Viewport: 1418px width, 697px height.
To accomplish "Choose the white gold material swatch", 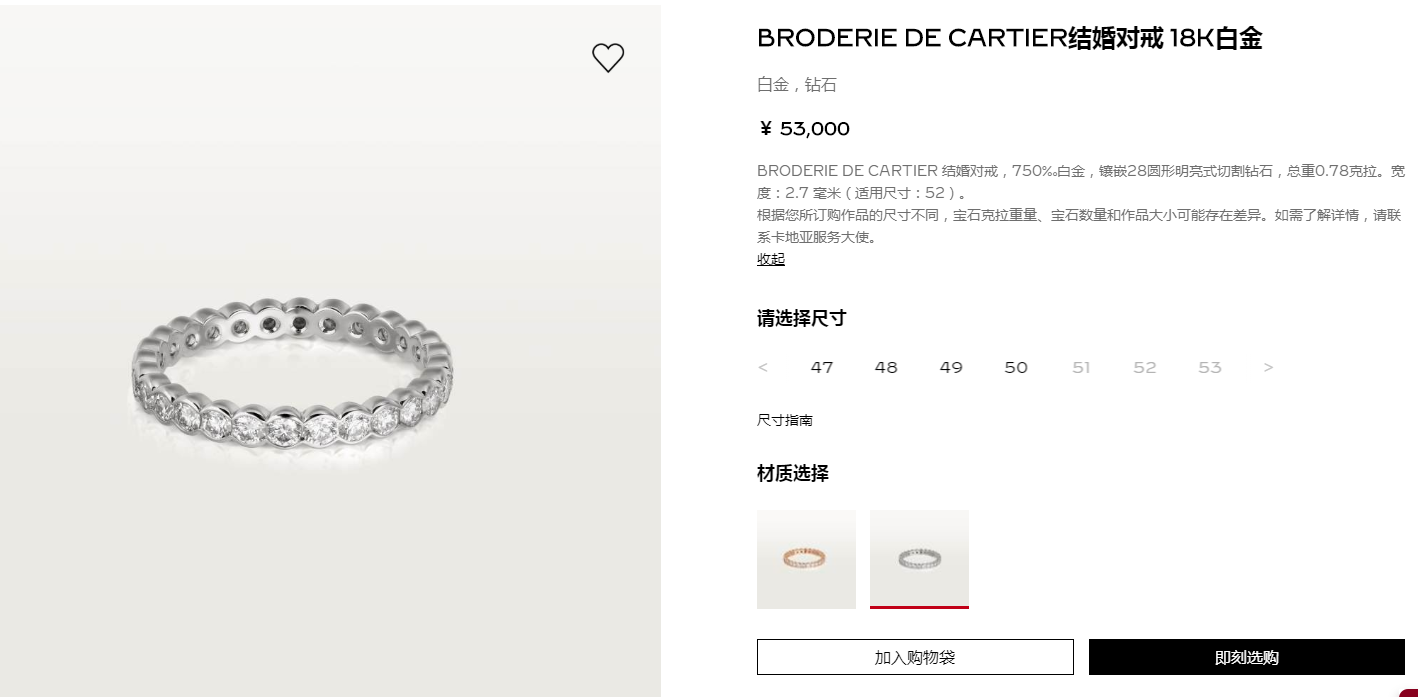I will (919, 559).
